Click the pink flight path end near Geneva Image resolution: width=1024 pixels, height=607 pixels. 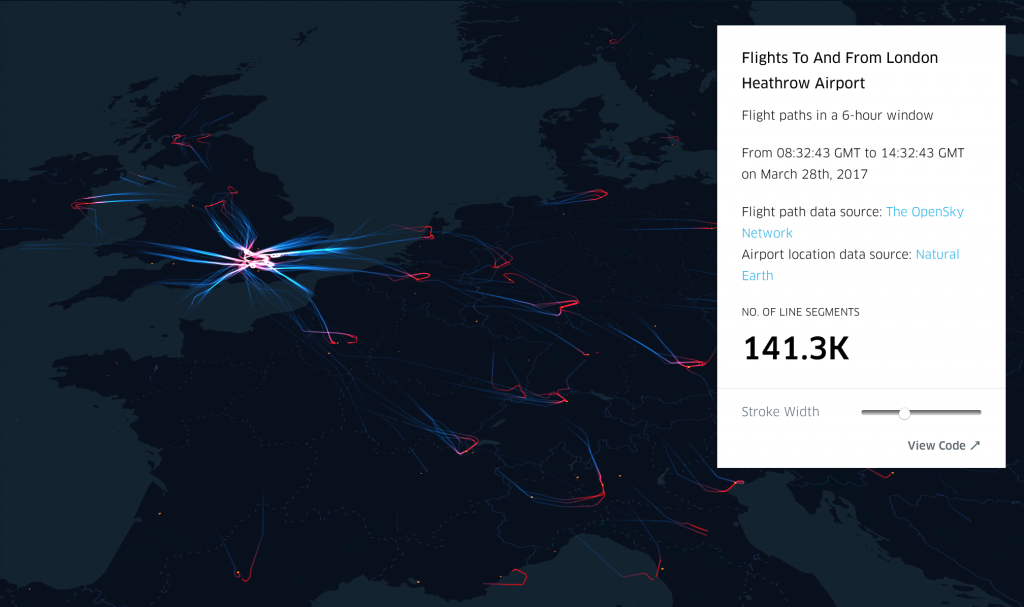point(466,446)
